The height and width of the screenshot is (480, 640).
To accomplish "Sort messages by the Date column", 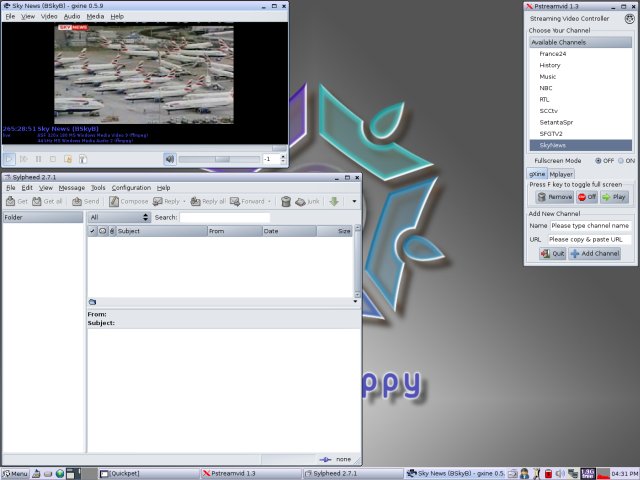I will pyautogui.click(x=289, y=231).
